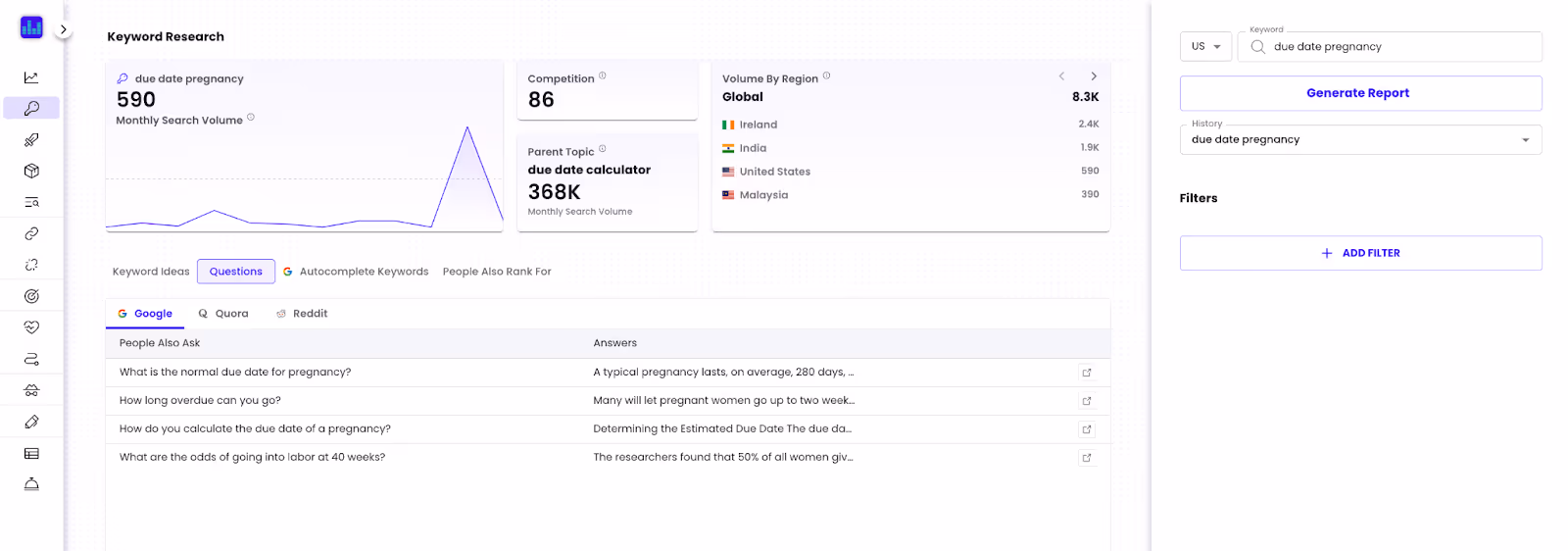
Task: Switch to Autocomplete Keywords tab
Action: 356,272
